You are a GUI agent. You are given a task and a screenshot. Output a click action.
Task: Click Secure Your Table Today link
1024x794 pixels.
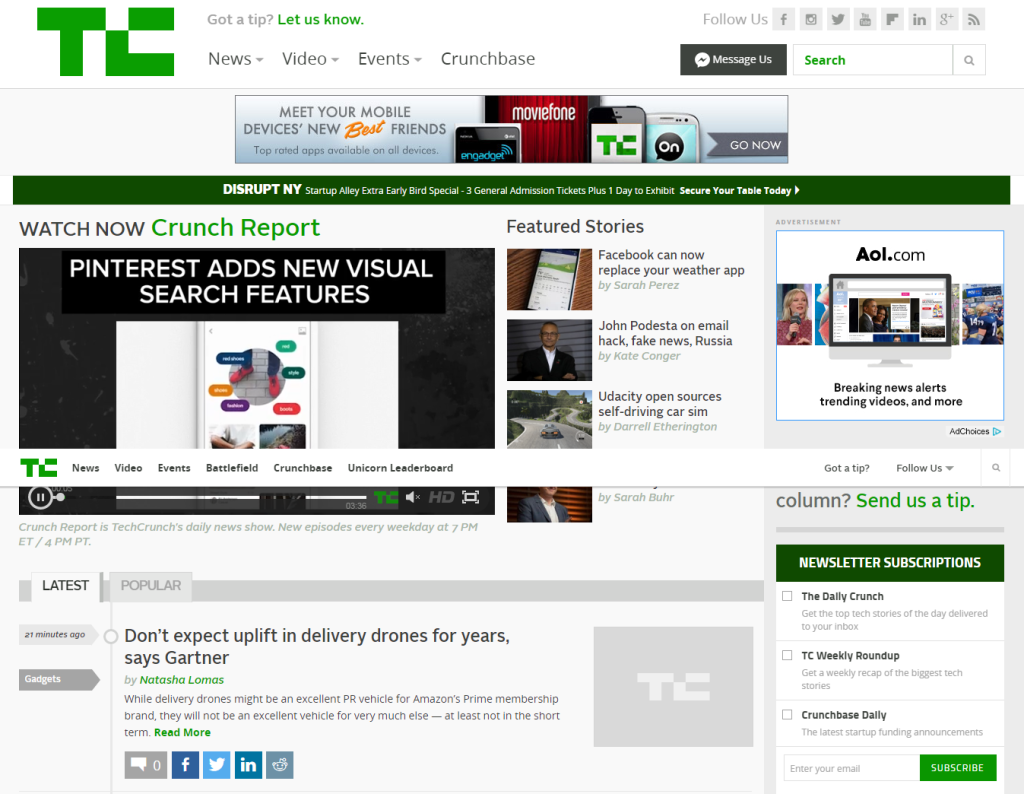[x=739, y=191]
